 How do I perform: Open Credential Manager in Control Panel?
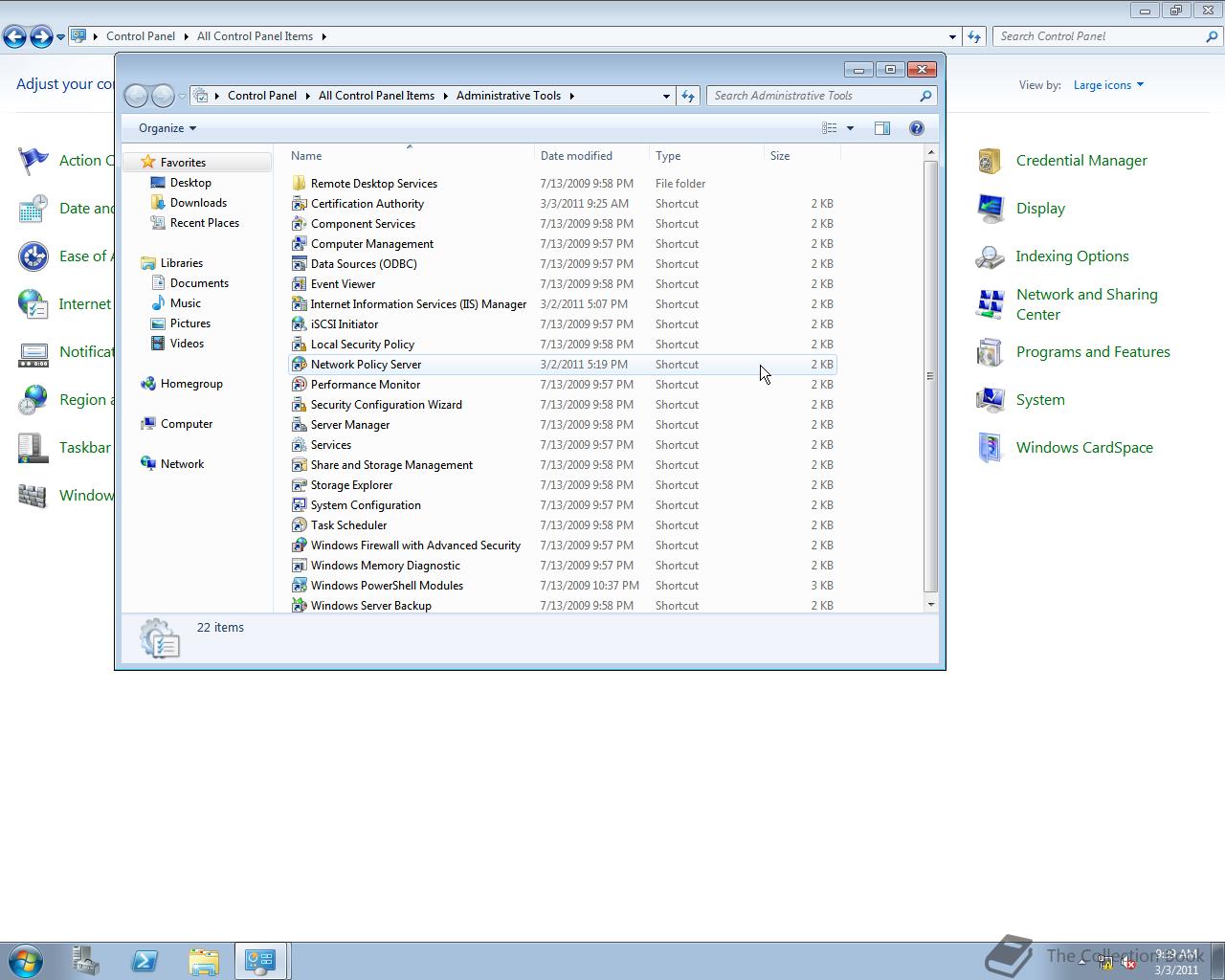click(x=1081, y=161)
